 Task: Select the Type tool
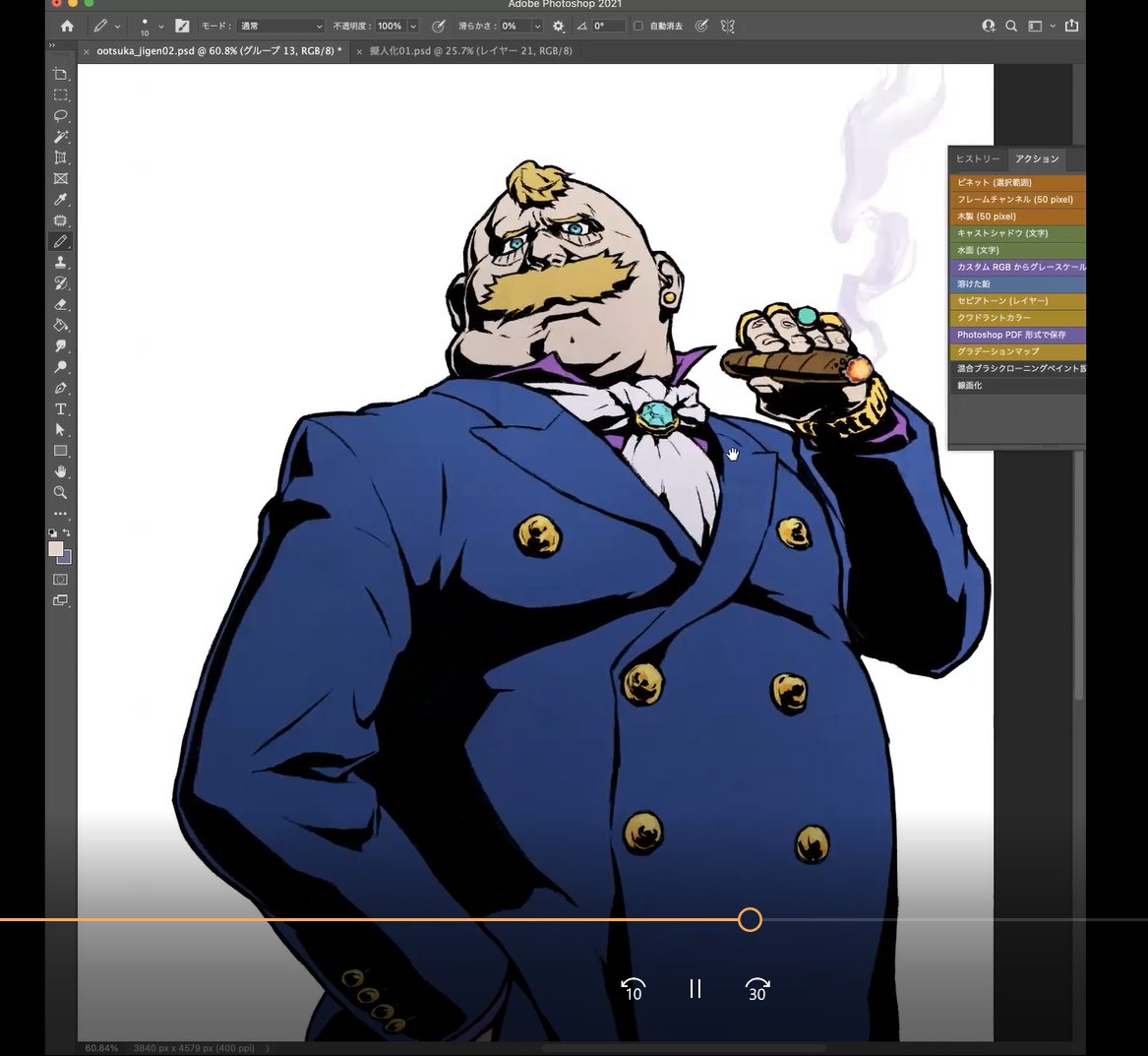click(61, 408)
